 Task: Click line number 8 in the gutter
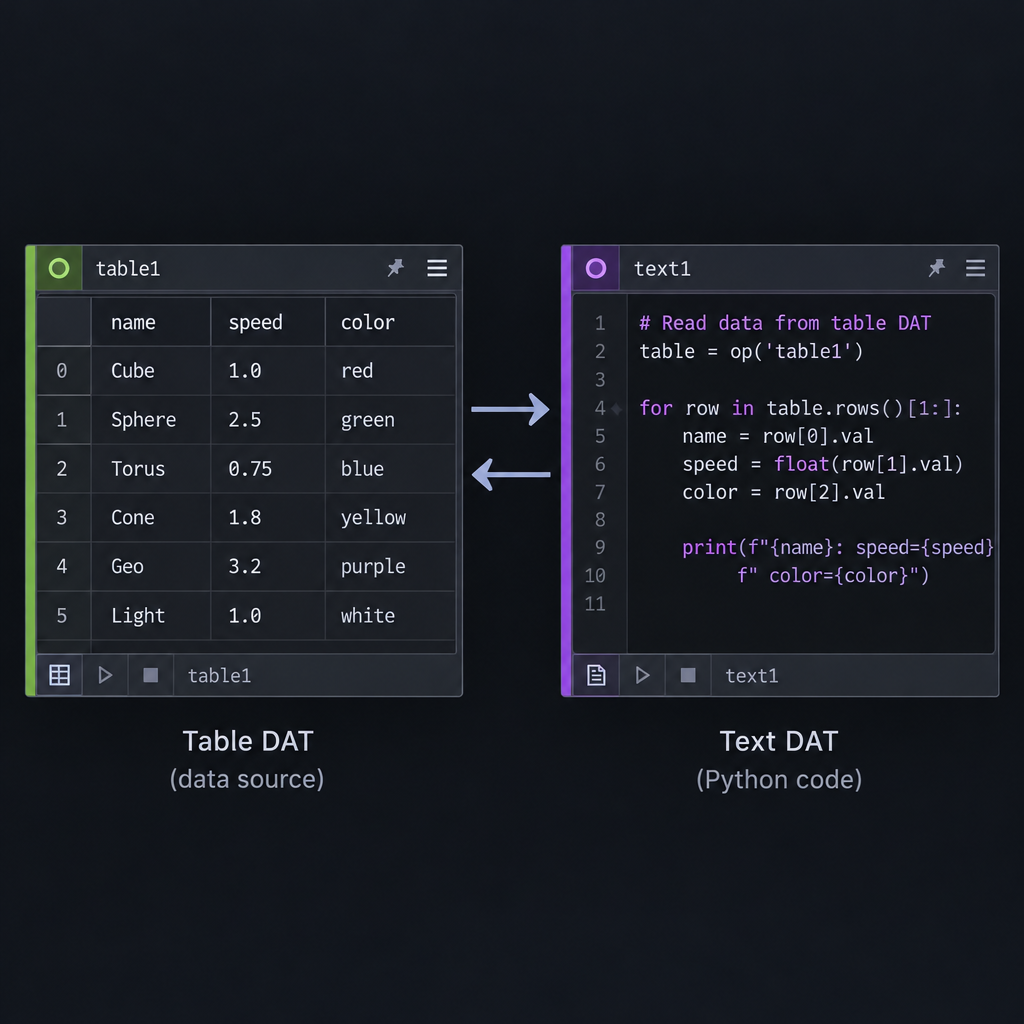pyautogui.click(x=600, y=520)
